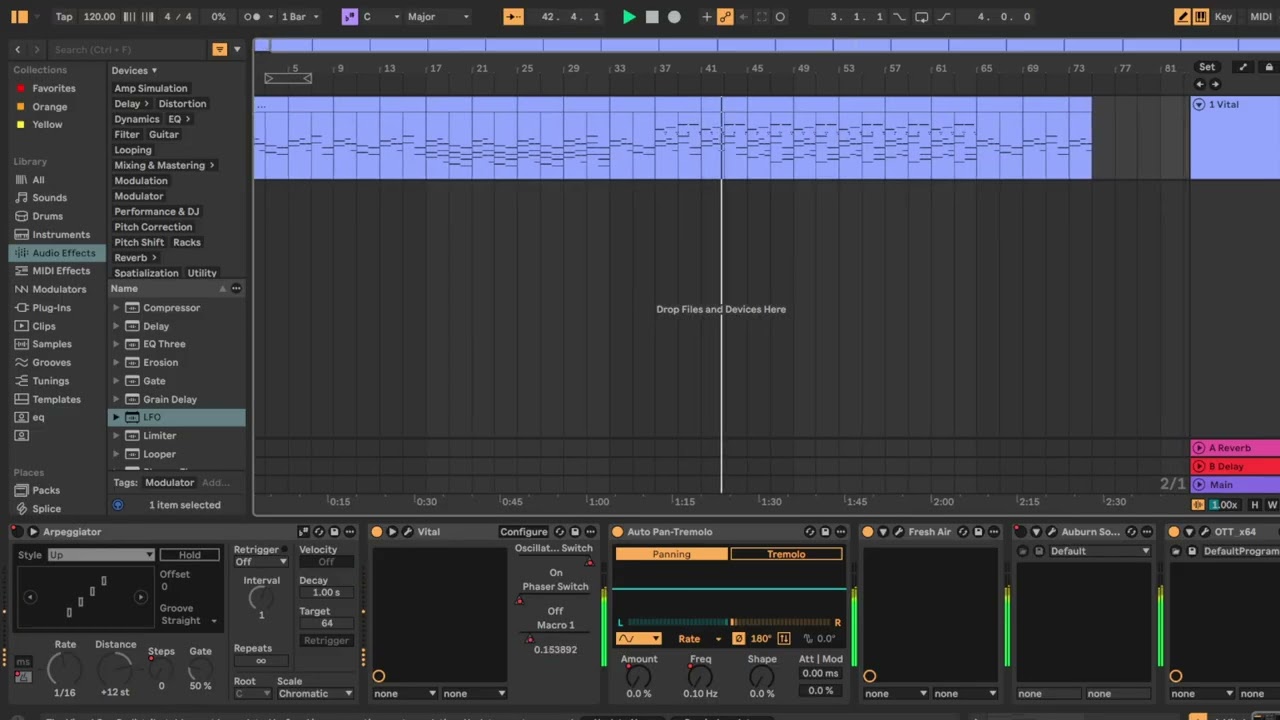The image size is (1280, 720).
Task: Click the browser Search field
Action: point(129,49)
